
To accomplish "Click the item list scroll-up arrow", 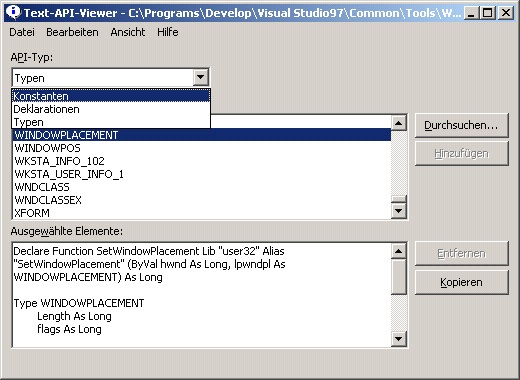I will 399,123.
